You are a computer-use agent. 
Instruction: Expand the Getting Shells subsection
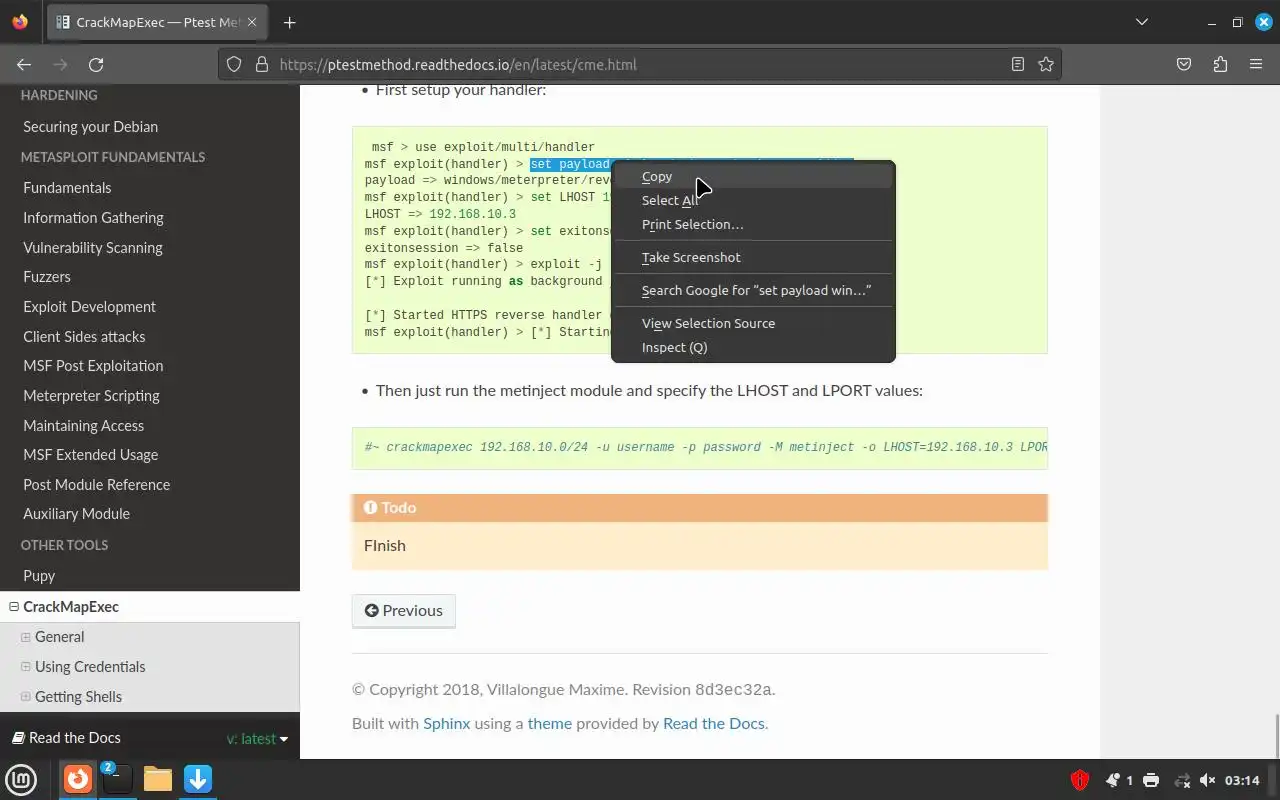26,697
